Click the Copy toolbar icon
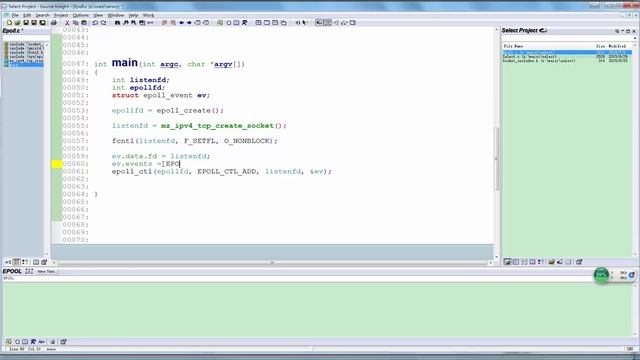 coord(76,23)
